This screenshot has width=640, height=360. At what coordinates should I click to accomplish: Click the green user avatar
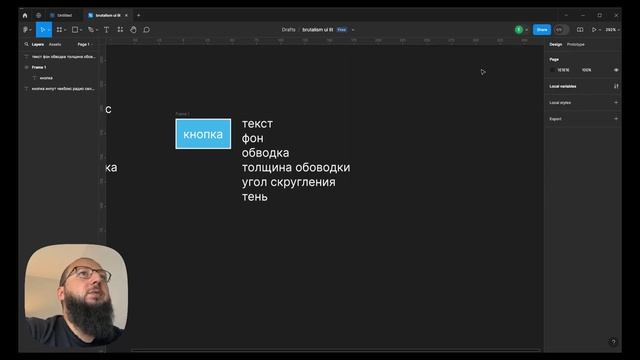(x=519, y=30)
